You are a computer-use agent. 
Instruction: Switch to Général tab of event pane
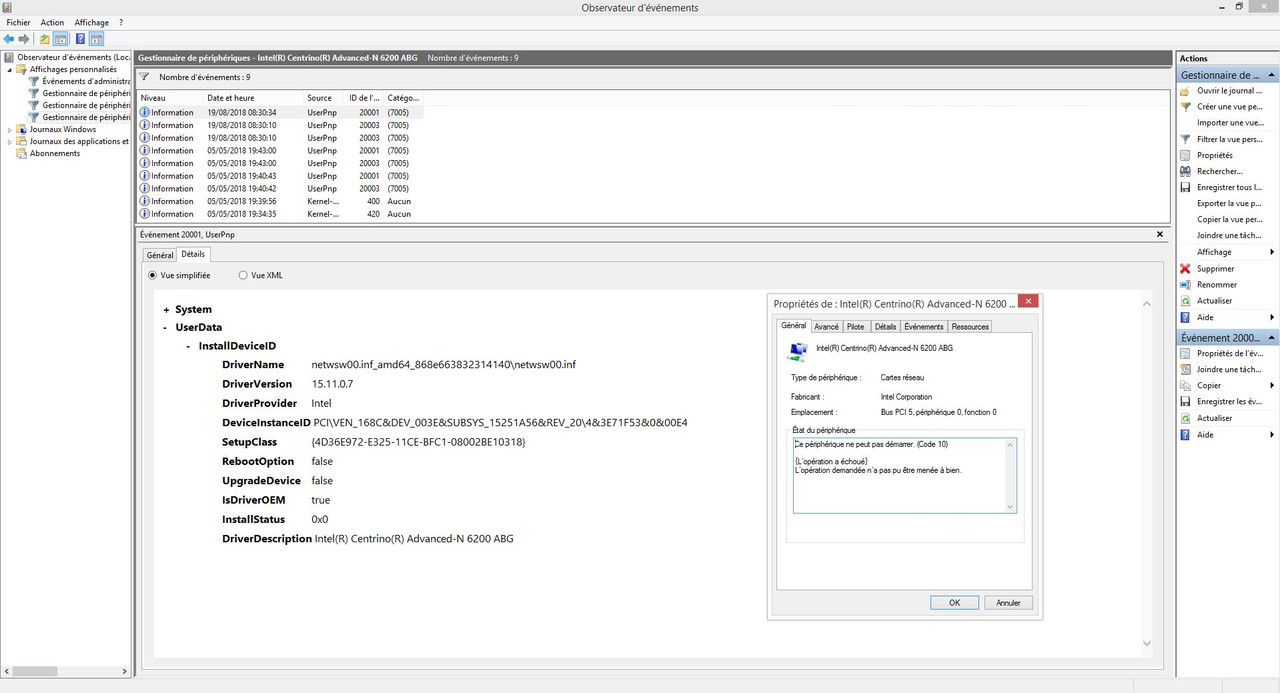tap(160, 255)
